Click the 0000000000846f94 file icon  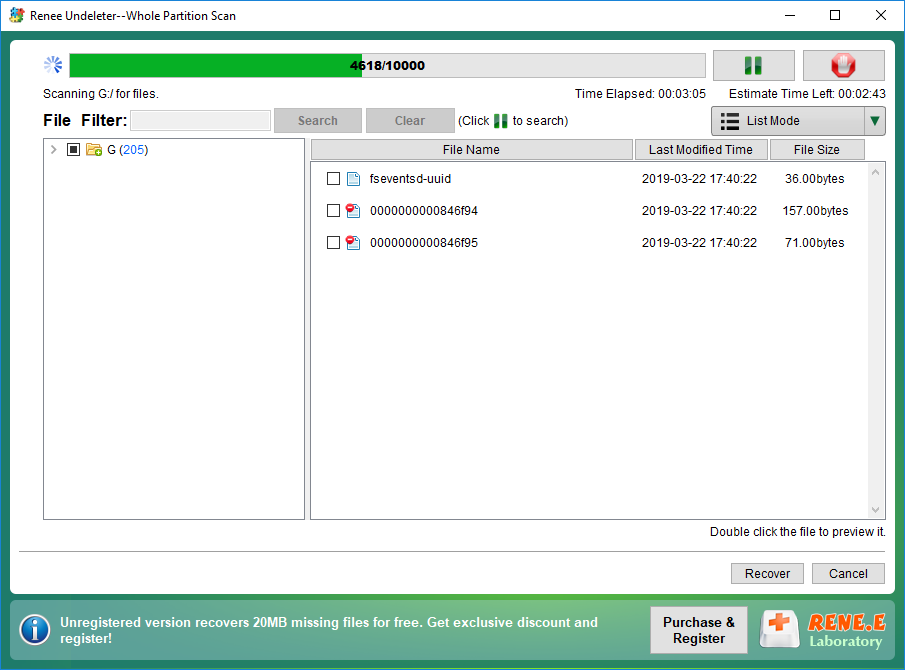click(353, 211)
